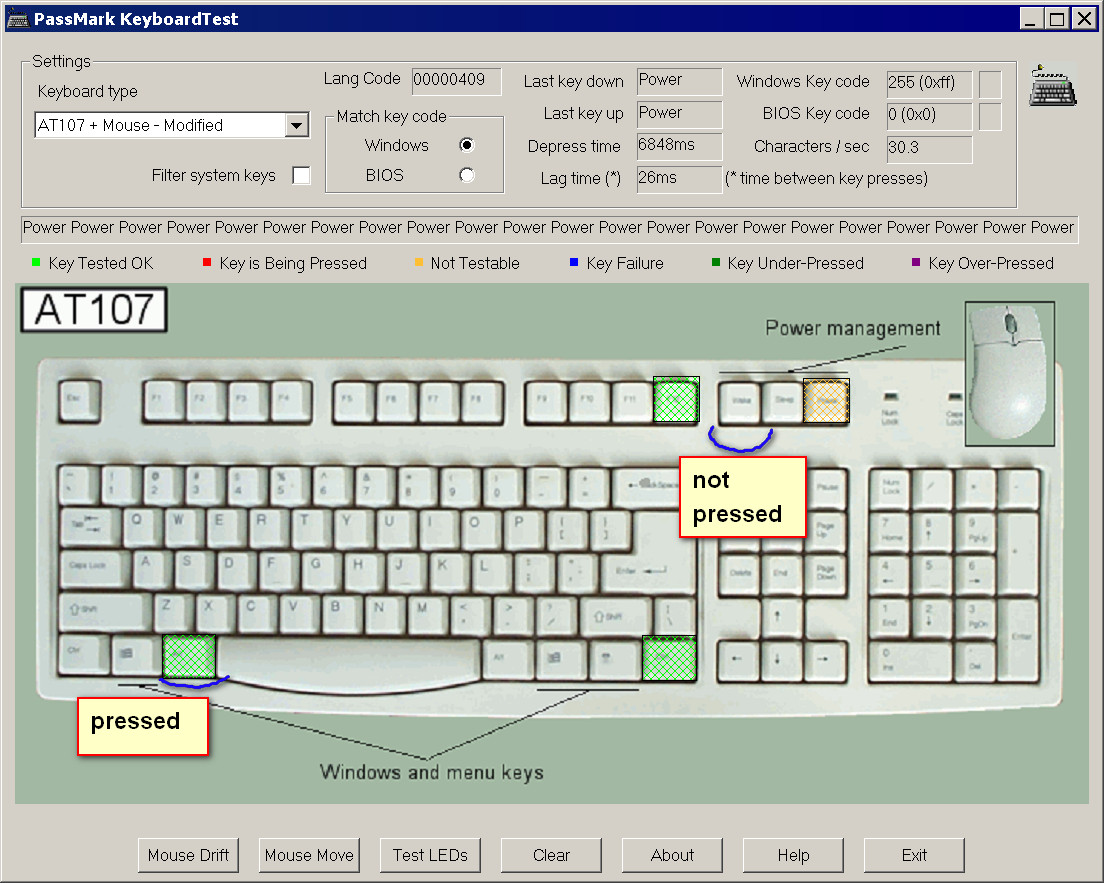Screen dimensions: 1104x883
Task: Open the About dialog
Action: (672, 855)
